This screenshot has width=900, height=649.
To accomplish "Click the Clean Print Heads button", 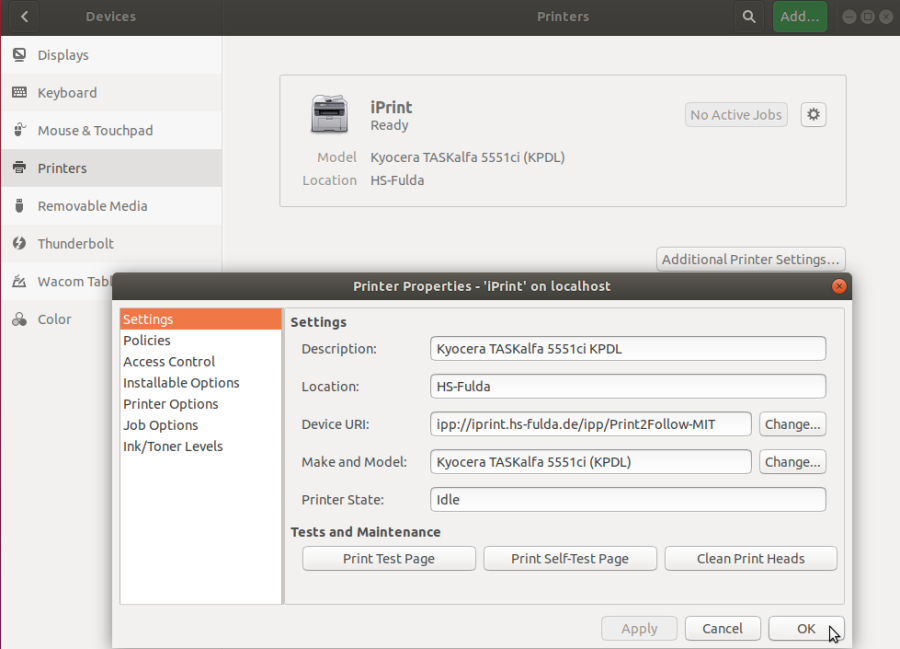I will [x=750, y=558].
